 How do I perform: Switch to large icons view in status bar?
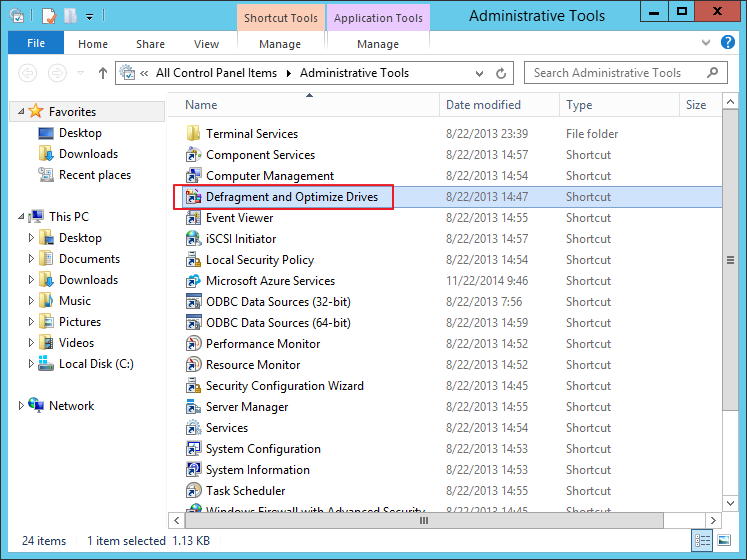(726, 541)
